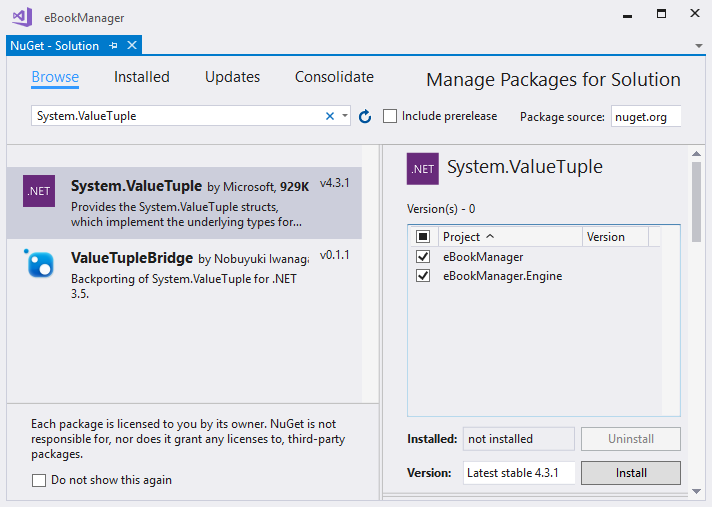Select the System.ValueTuple package result
712x507 pixels.
(x=184, y=203)
